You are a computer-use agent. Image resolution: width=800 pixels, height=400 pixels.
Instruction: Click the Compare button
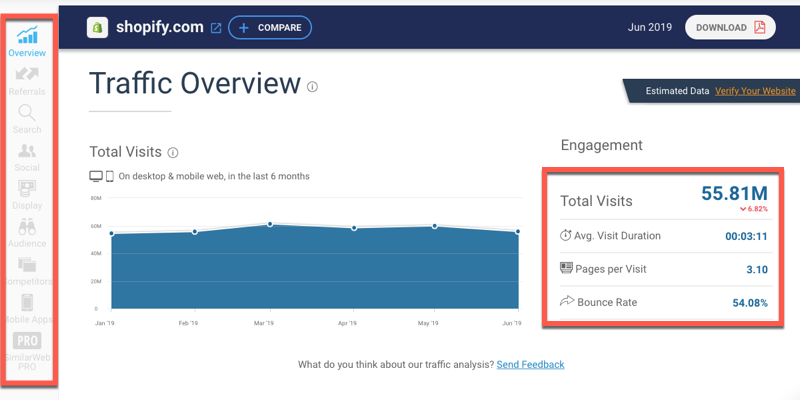(270, 28)
